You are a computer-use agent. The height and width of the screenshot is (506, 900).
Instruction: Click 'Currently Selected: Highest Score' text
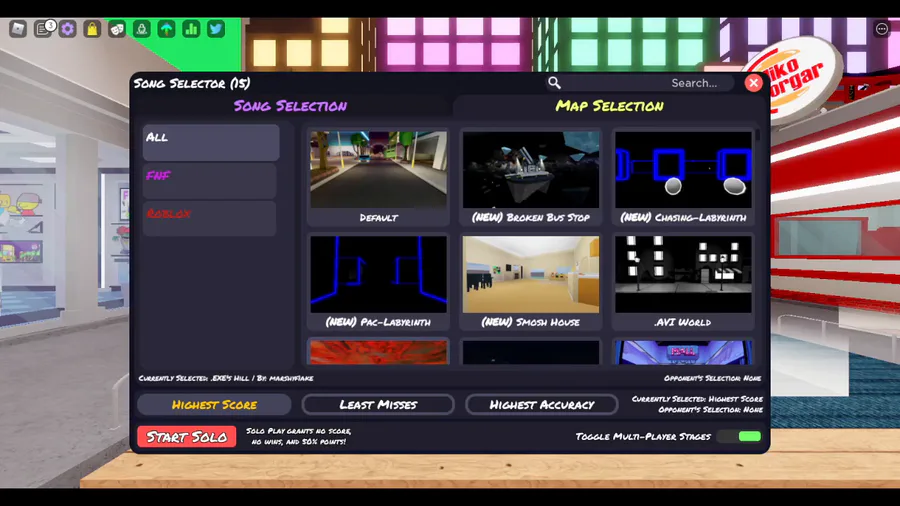tap(697, 399)
